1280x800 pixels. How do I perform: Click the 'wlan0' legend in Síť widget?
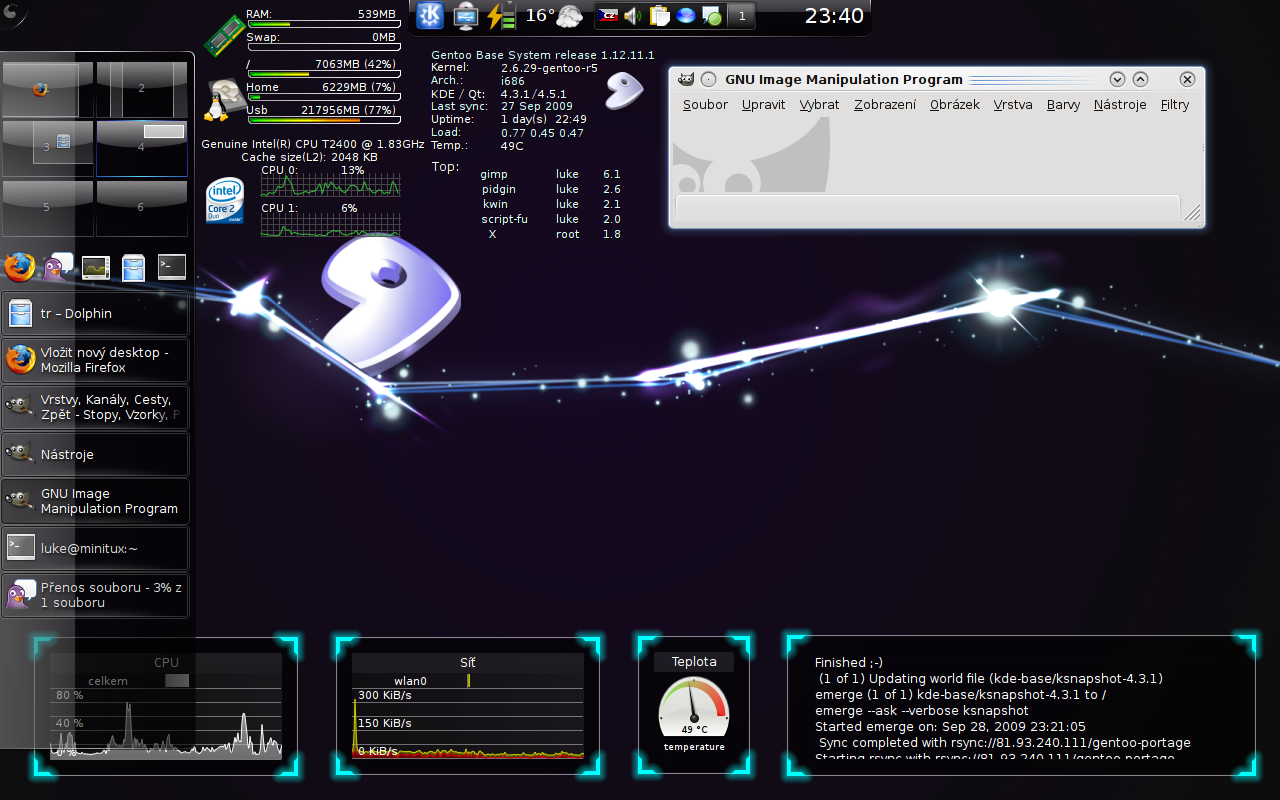point(410,681)
